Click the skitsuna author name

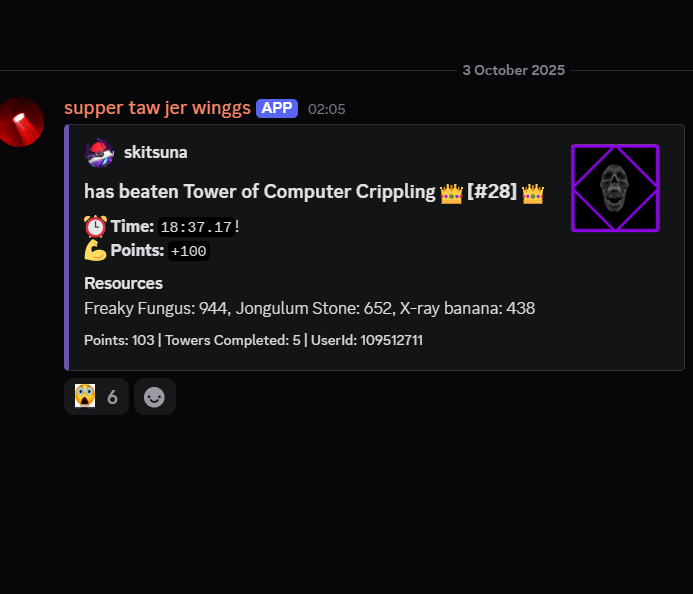[156, 152]
